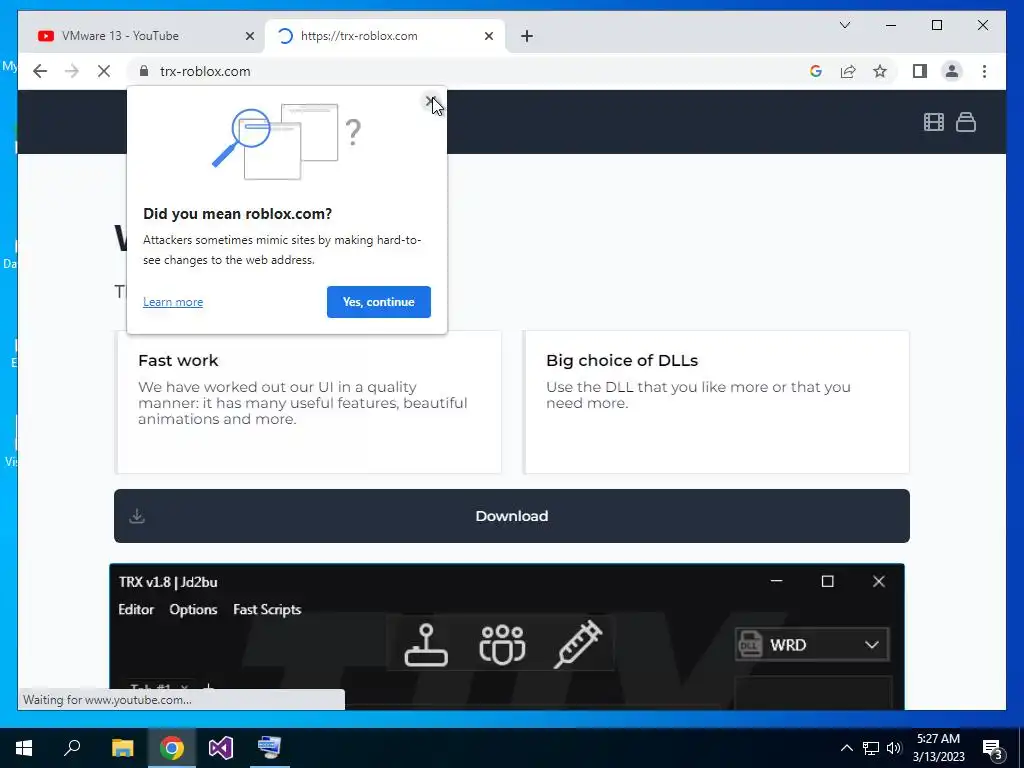Image resolution: width=1024 pixels, height=768 pixels.
Task: Click 'Did you mean roblox.com?' heading
Action: click(238, 214)
